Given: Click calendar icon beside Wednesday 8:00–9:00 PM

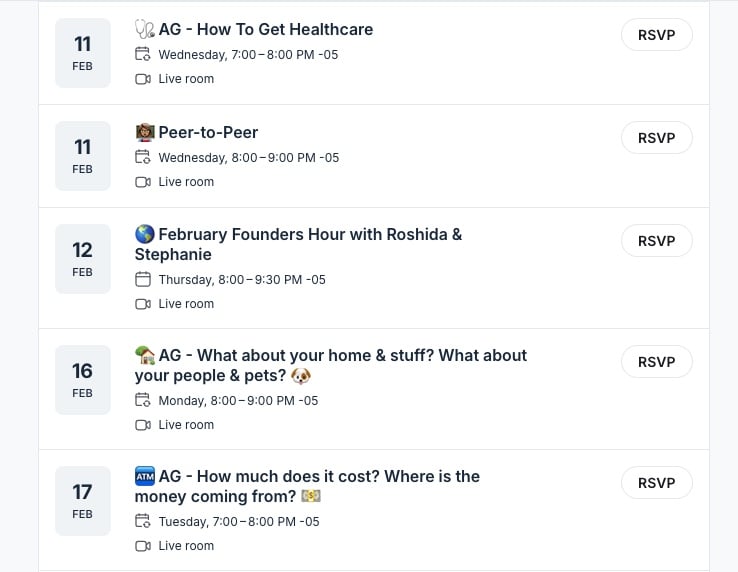Looking at the screenshot, I should click(x=143, y=158).
